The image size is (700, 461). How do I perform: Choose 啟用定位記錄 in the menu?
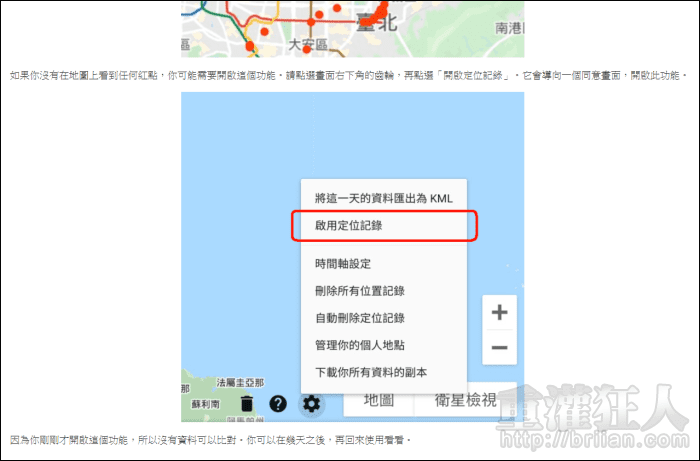click(x=348, y=226)
